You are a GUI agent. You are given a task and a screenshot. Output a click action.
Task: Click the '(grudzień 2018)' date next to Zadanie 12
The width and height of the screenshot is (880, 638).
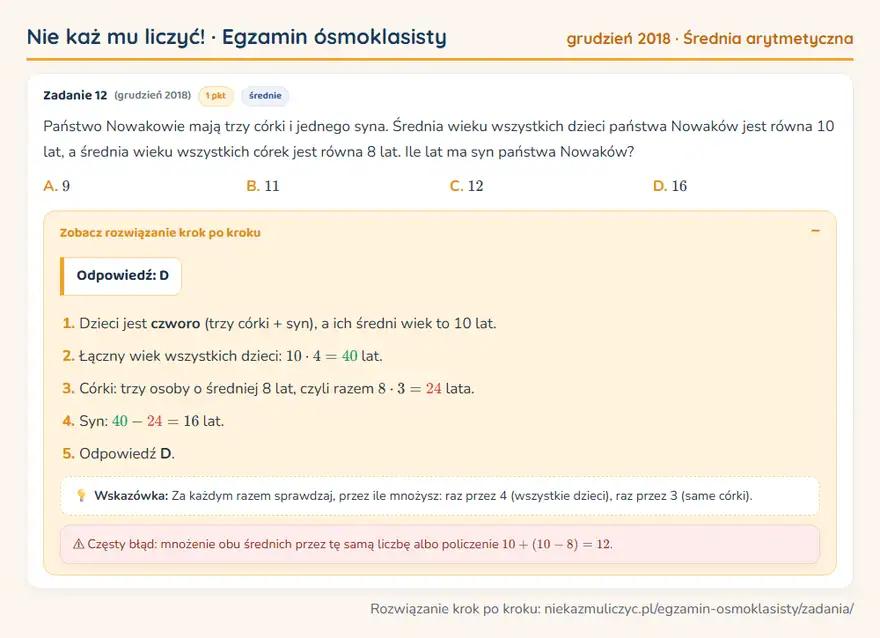pyautogui.click(x=153, y=95)
